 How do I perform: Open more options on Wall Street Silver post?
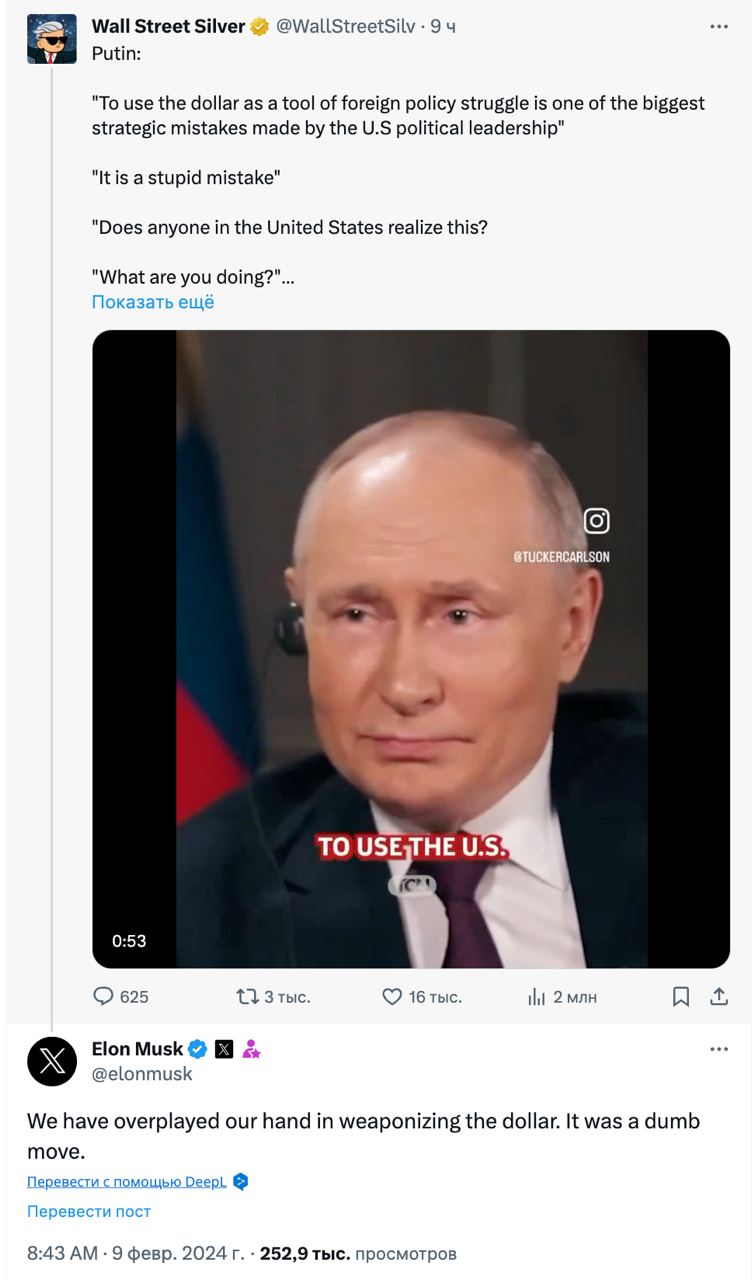click(x=719, y=27)
